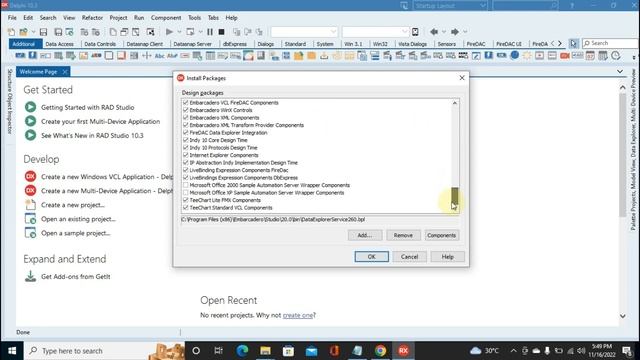Click Cancel in Install Packages dialog

point(409,257)
